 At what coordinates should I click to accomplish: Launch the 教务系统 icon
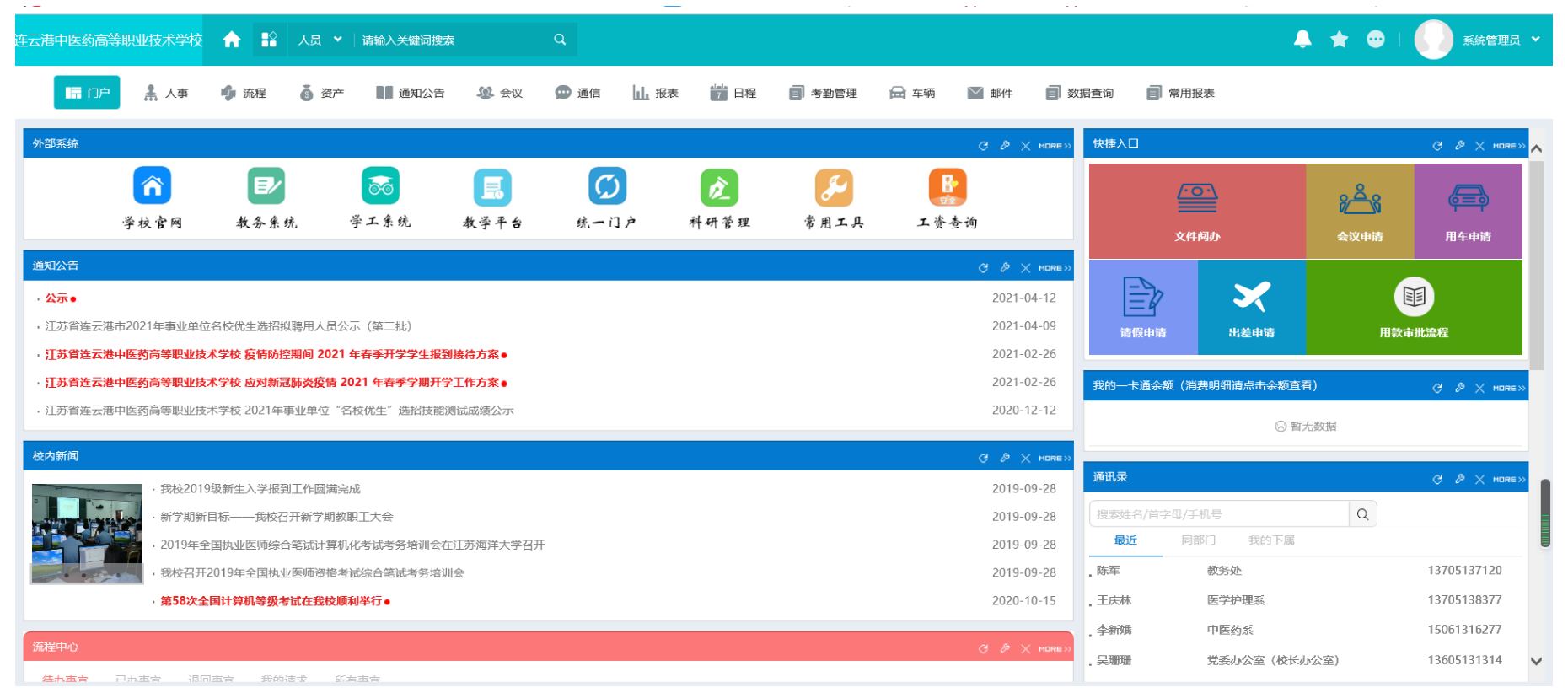point(266,186)
